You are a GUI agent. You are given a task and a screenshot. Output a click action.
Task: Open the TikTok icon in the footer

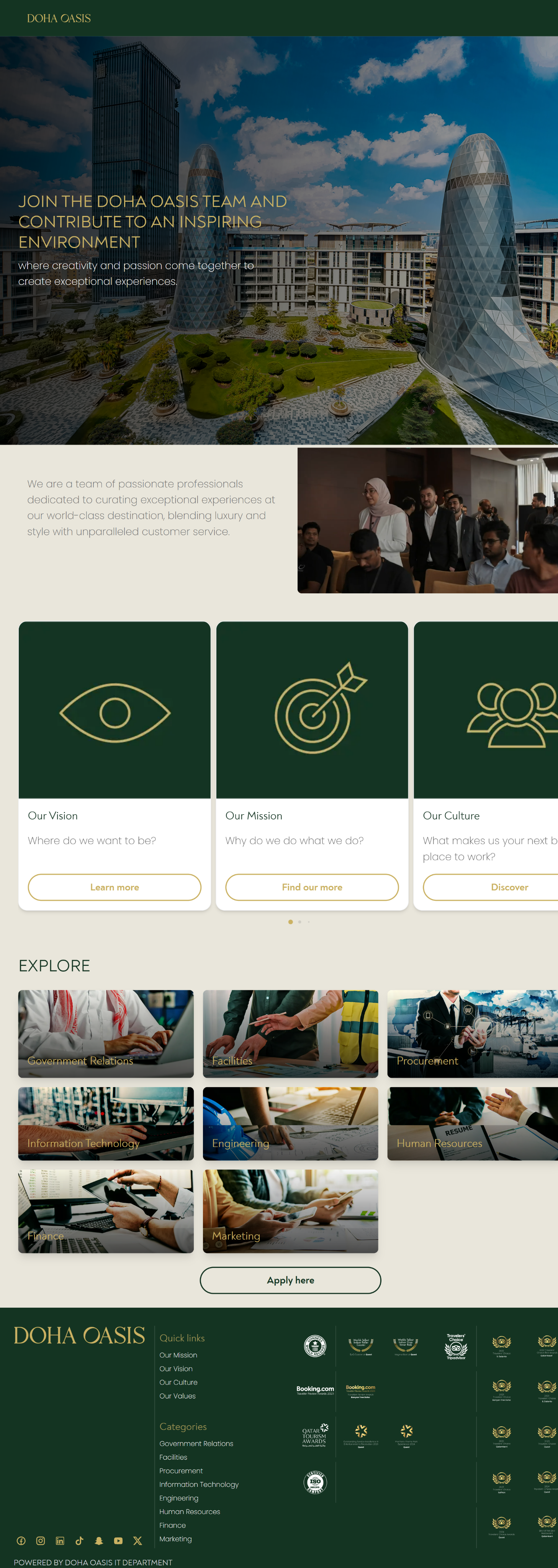coord(79,1540)
